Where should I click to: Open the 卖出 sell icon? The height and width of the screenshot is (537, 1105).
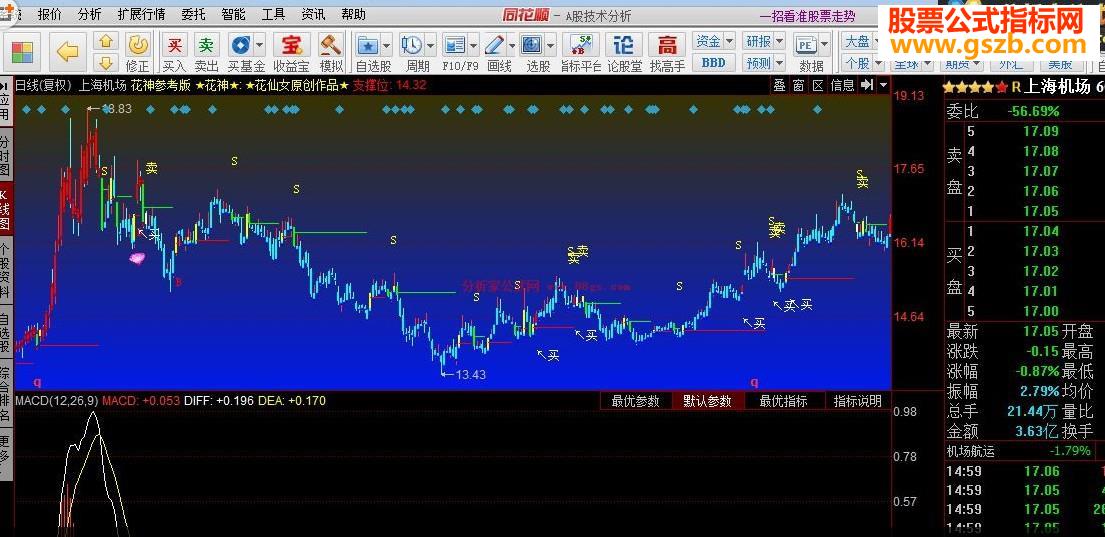(206, 46)
